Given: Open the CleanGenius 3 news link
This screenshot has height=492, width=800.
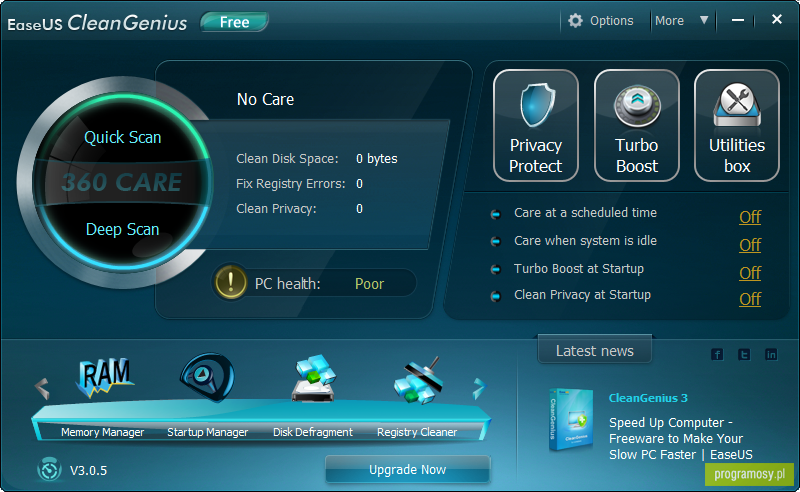Looking at the screenshot, I should [x=648, y=398].
